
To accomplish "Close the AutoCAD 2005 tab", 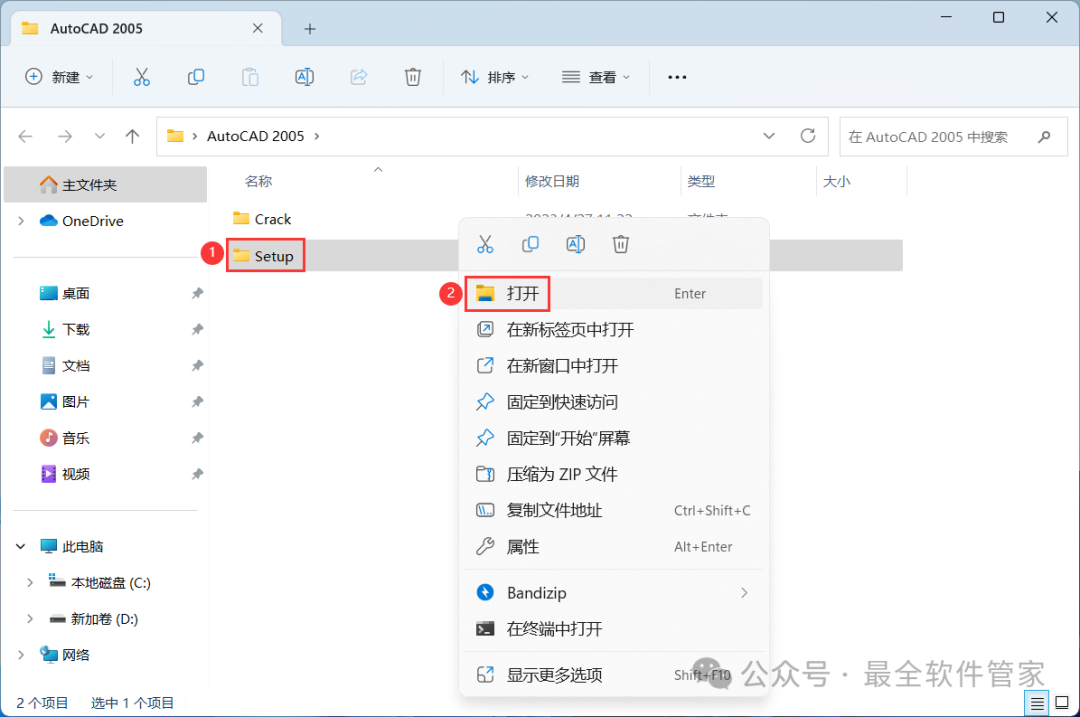I will coord(258,28).
